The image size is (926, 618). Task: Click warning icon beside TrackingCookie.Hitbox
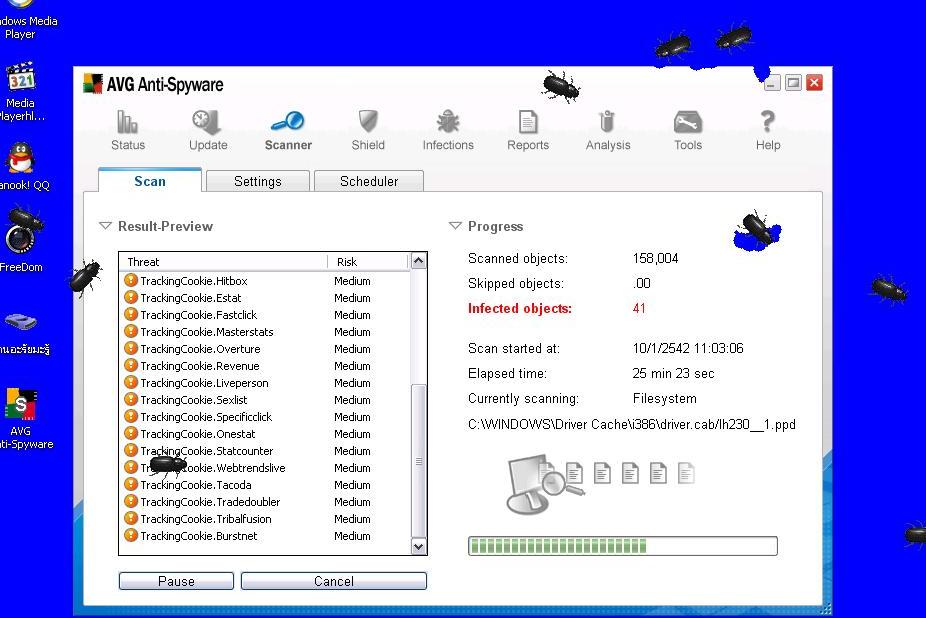click(131, 281)
